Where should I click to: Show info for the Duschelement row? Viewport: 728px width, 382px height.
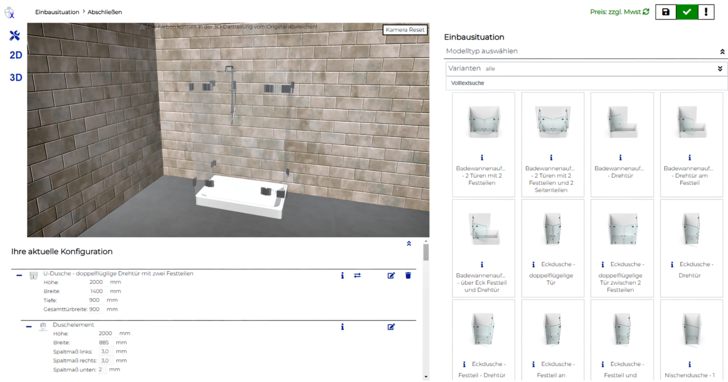(x=342, y=327)
